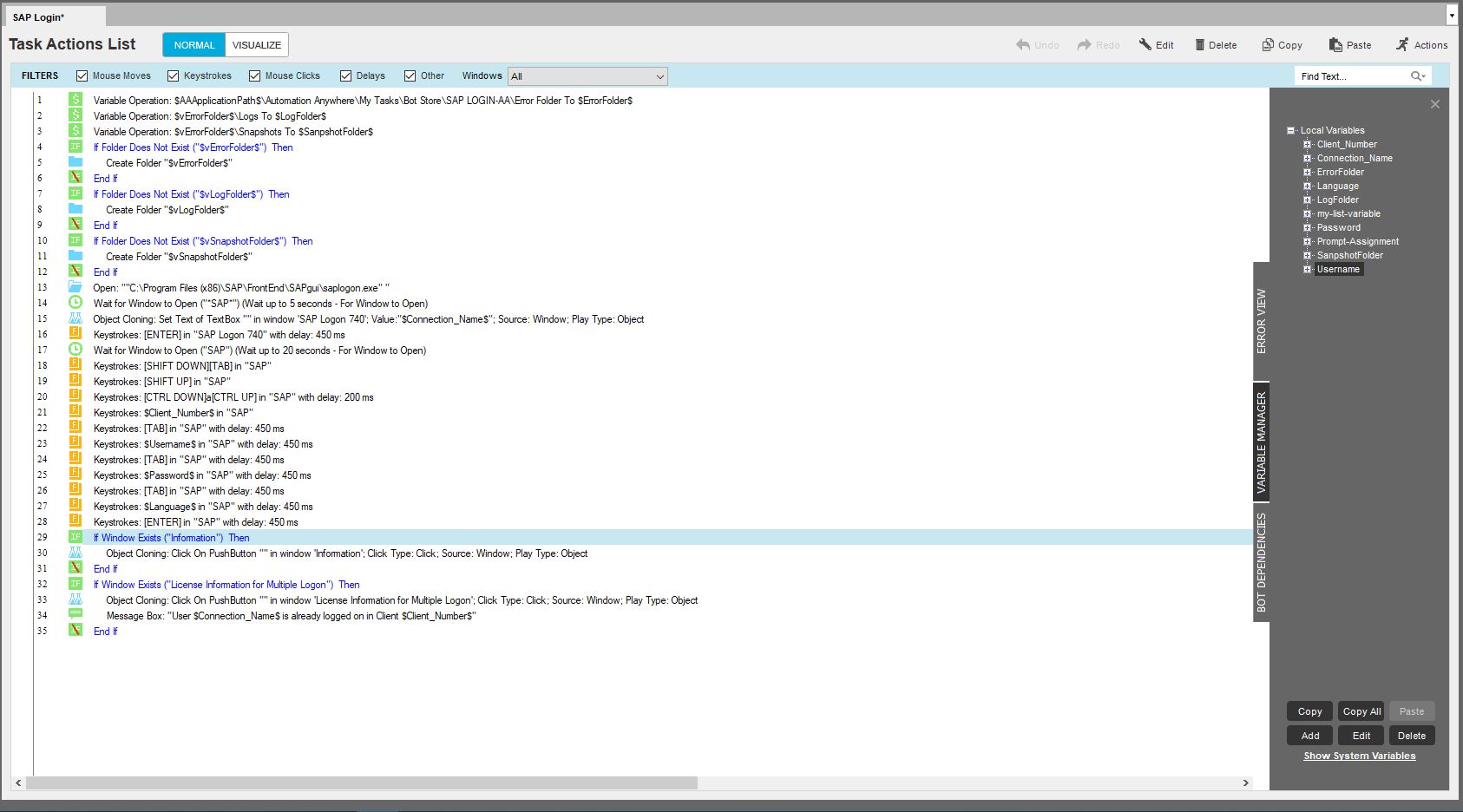
Task: Select line 13 Open saplogon.exe action
Action: [x=241, y=288]
